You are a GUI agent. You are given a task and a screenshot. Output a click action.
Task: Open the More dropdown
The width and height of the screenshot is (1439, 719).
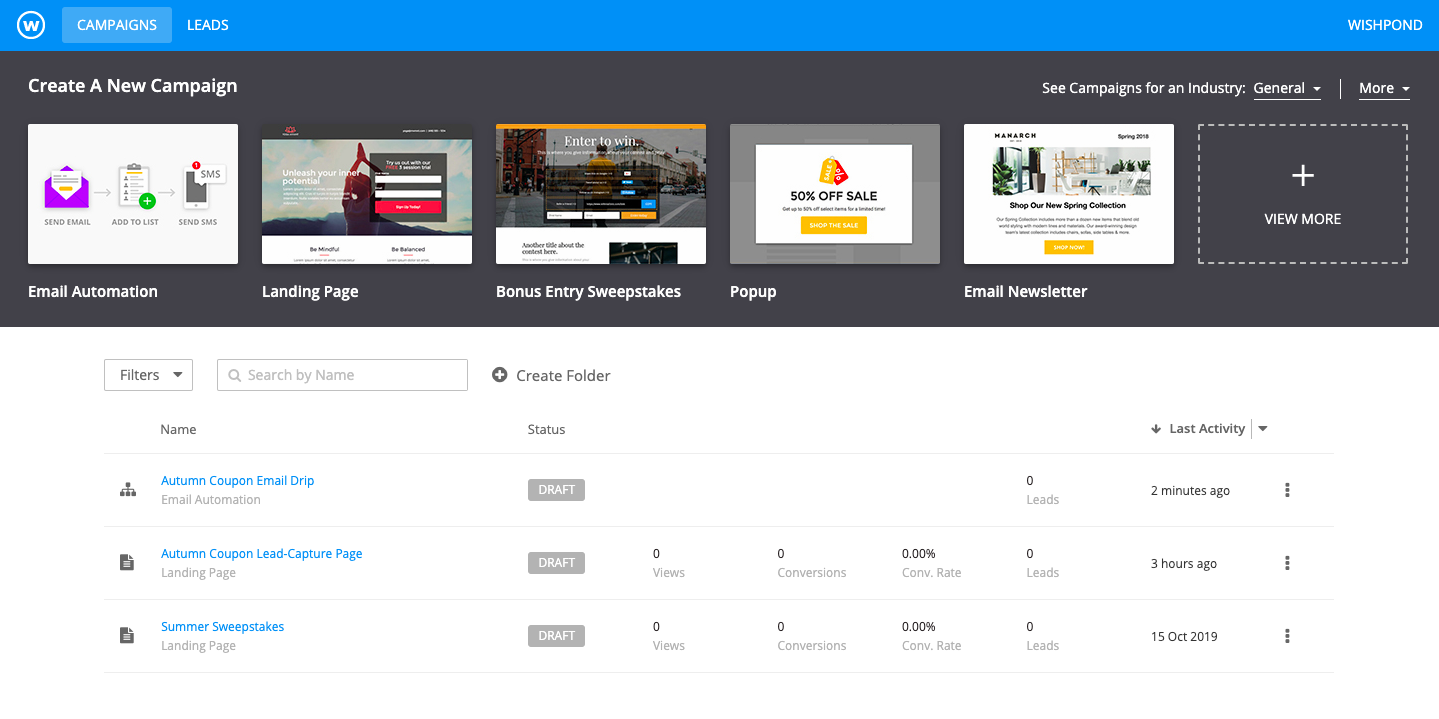1384,88
